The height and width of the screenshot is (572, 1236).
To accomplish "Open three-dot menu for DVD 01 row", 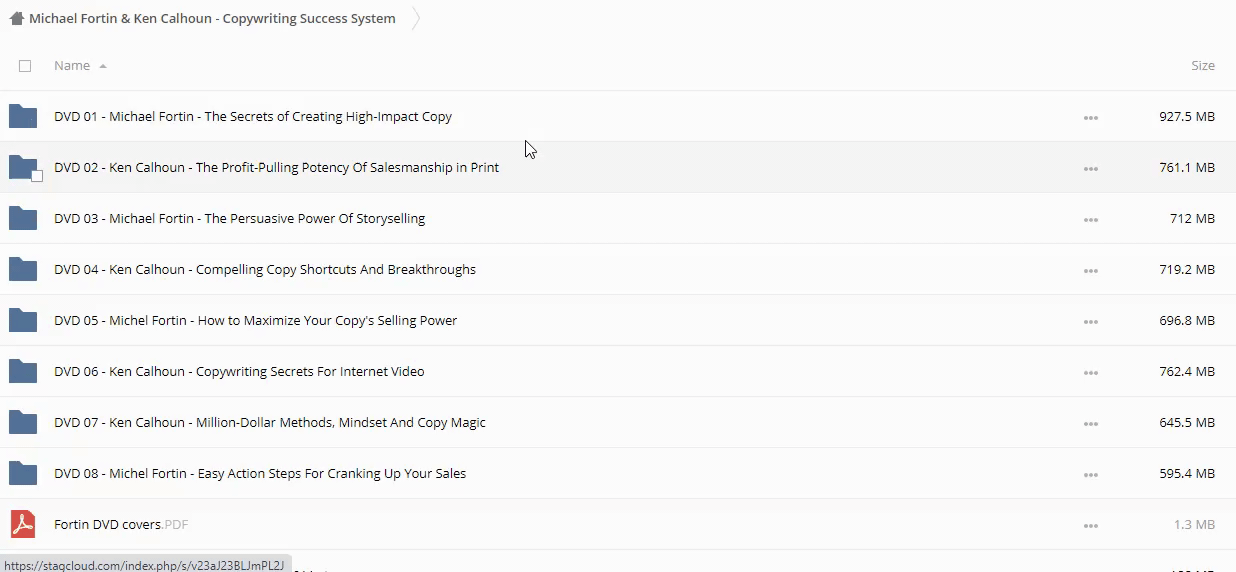I will (1090, 117).
